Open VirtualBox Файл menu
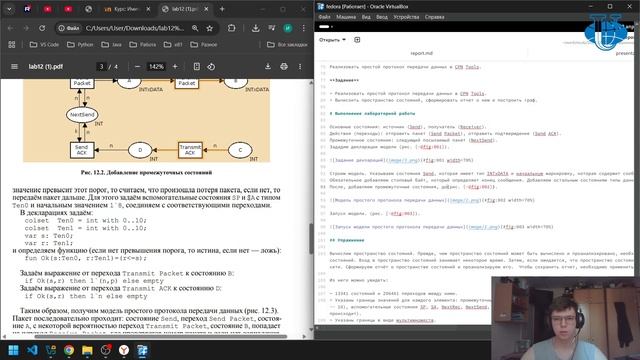 (324, 17)
